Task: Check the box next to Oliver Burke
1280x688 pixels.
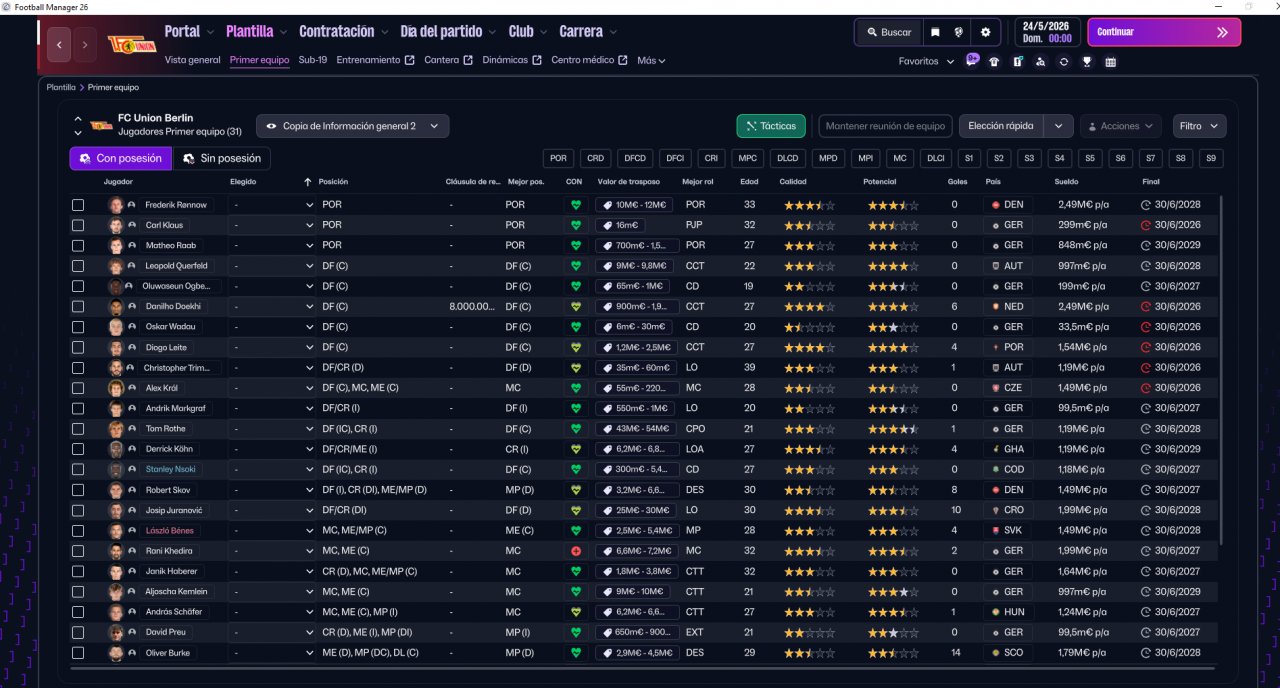Action: pyautogui.click(x=78, y=653)
